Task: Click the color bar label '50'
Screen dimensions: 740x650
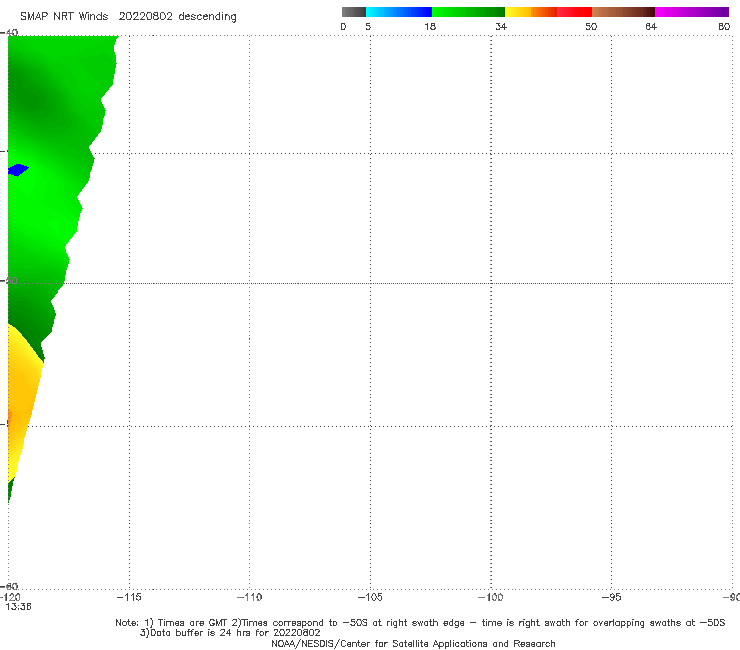Action: (x=591, y=27)
